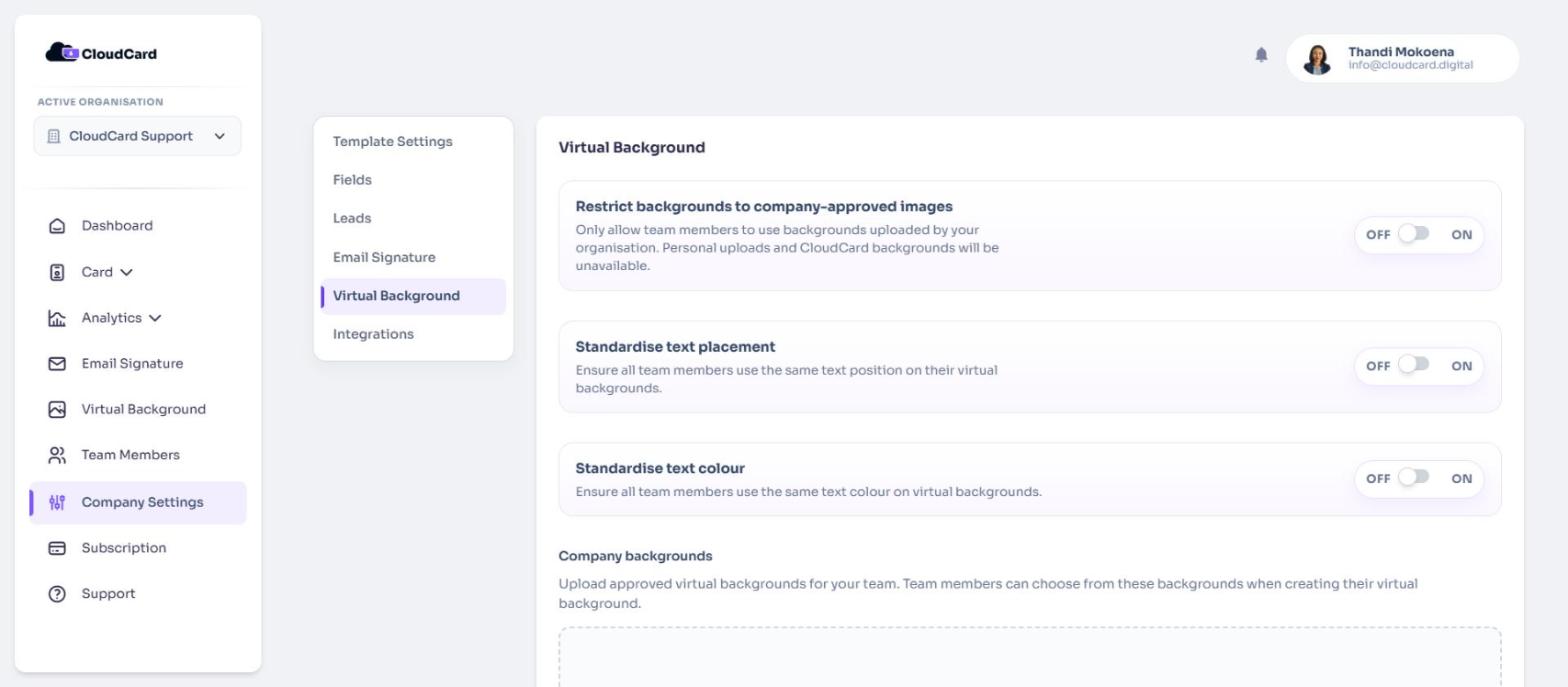Click the CloudCard cloud logo icon
The image size is (1568, 687).
(61, 53)
